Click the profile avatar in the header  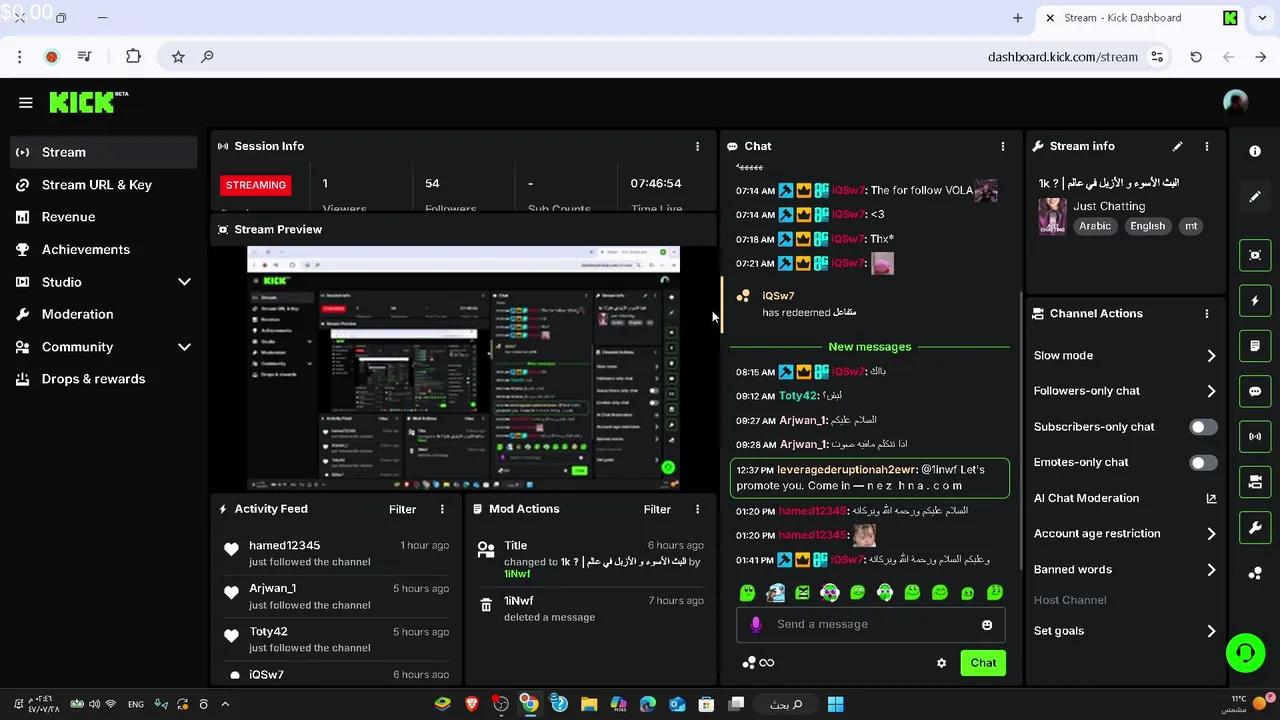[x=1236, y=102]
